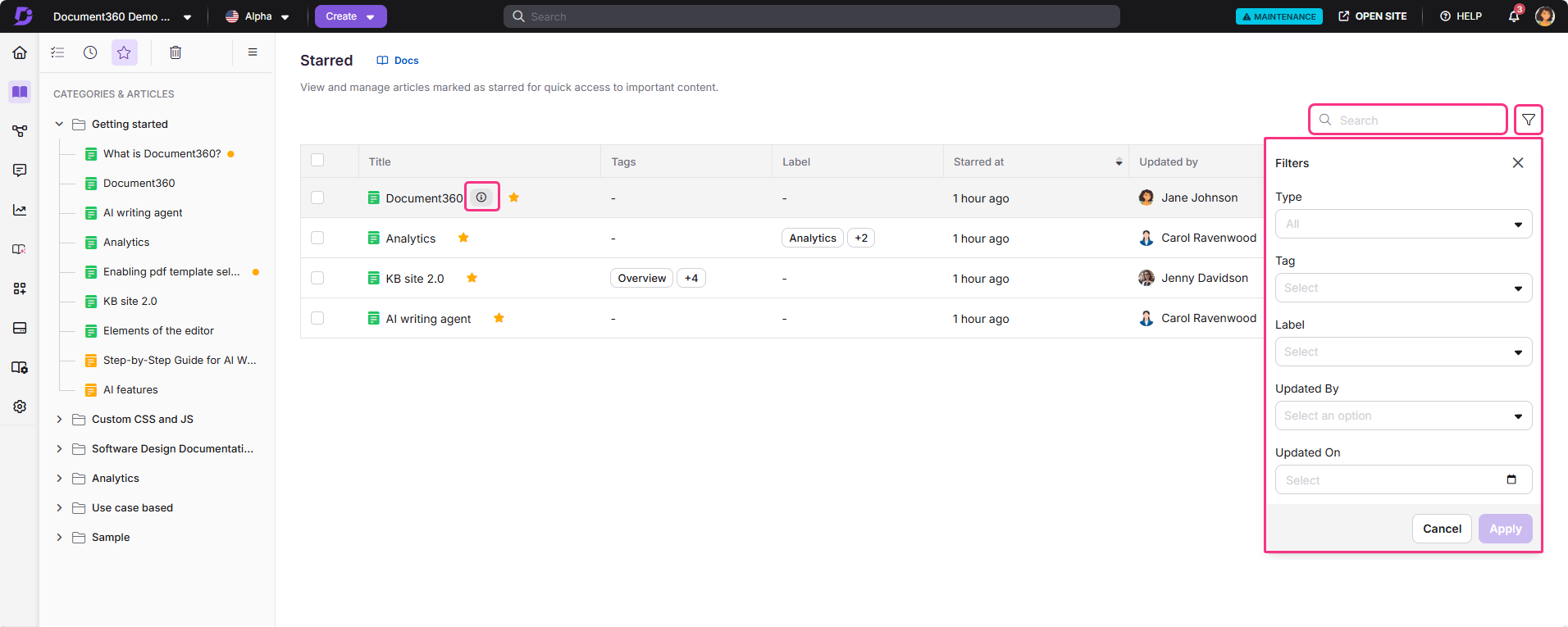Open the Alpha workspace dropdown

tap(258, 16)
